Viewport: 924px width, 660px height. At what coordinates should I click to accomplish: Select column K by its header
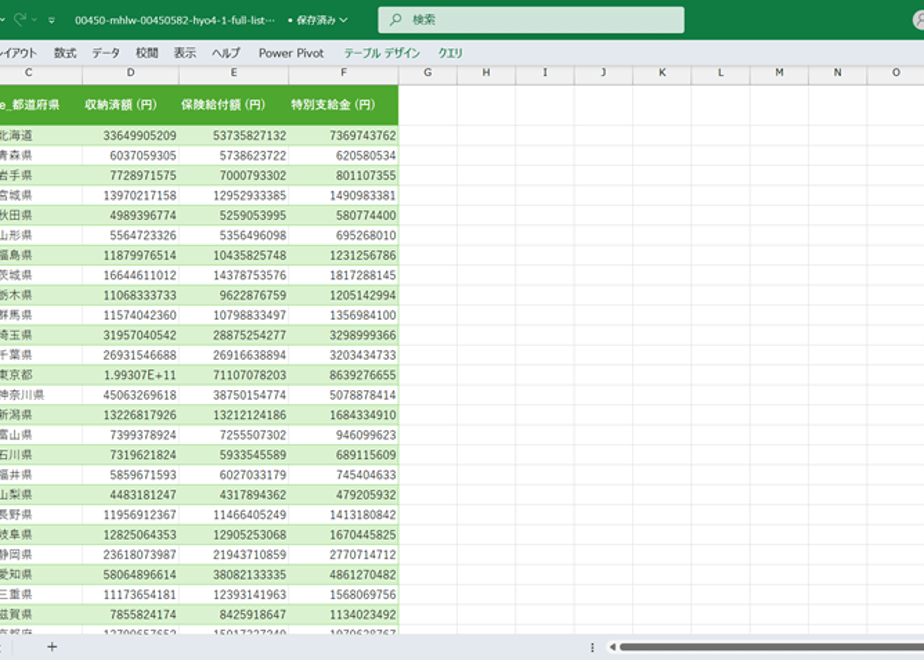662,72
